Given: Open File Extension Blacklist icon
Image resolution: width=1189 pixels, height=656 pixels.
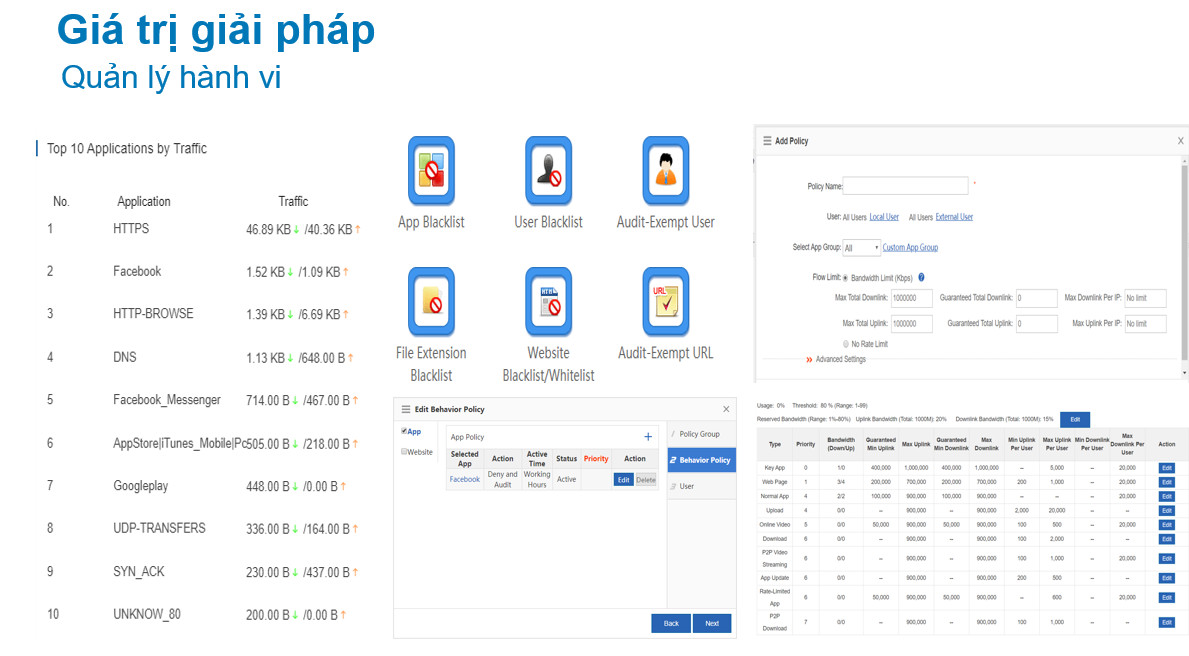Looking at the screenshot, I should point(431,302).
